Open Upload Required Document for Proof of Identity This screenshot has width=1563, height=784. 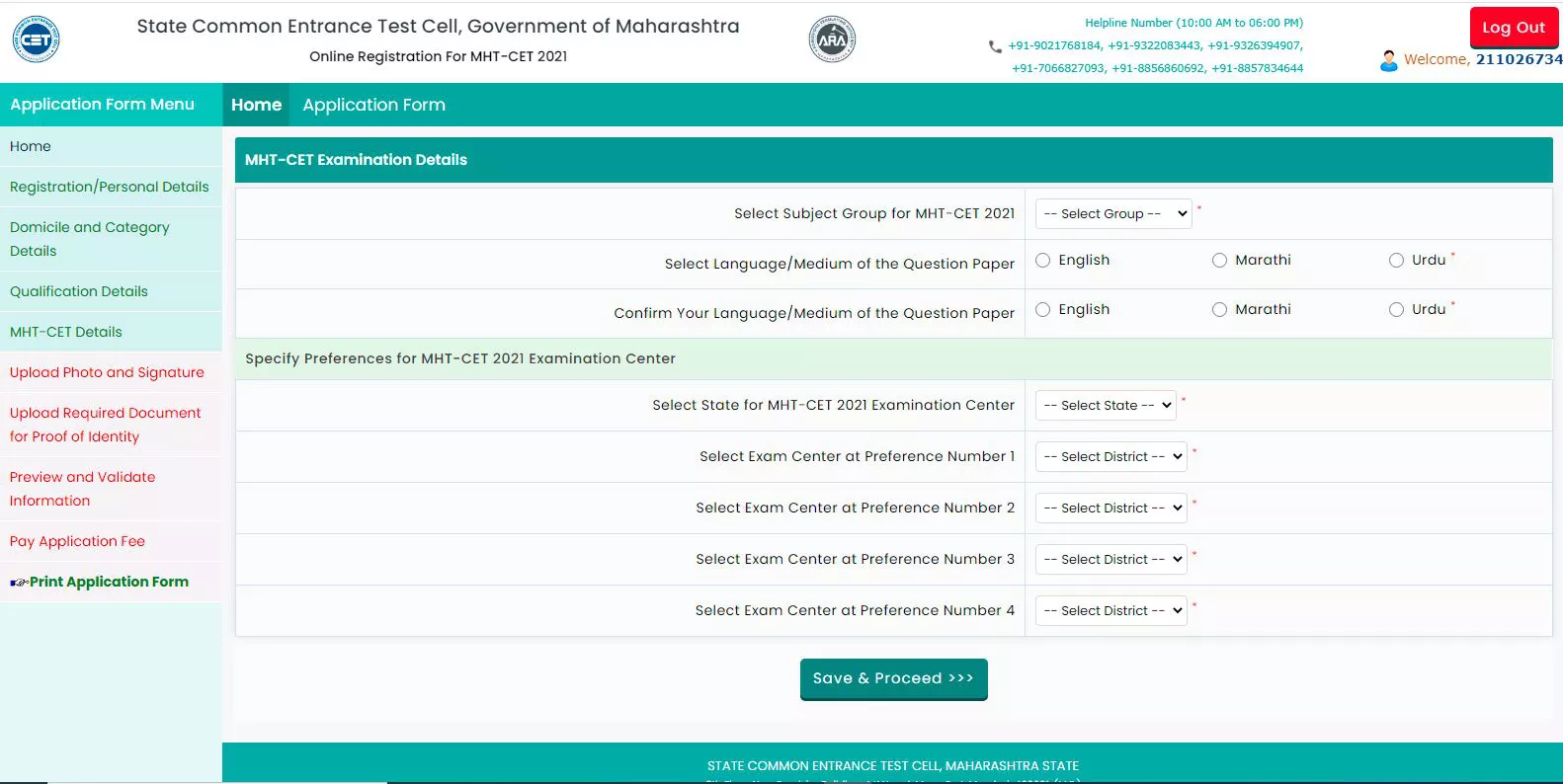click(111, 425)
